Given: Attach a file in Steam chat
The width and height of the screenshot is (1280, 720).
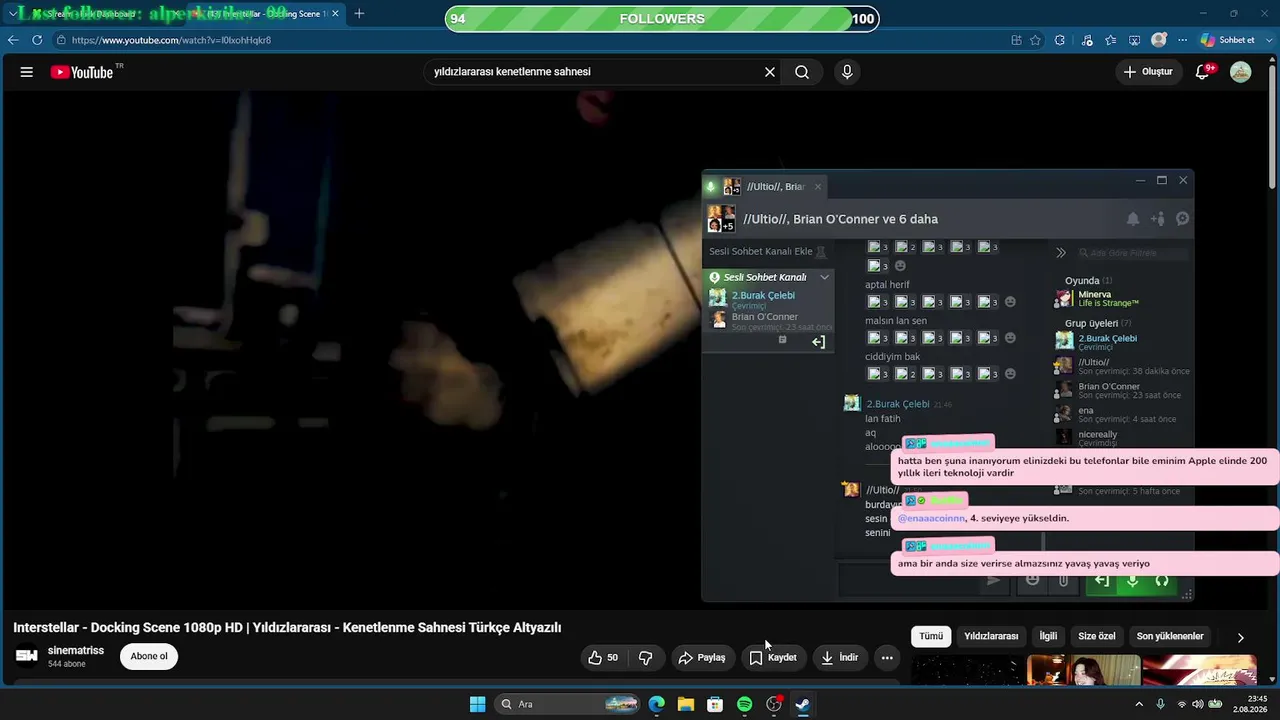Looking at the screenshot, I should 1063,580.
